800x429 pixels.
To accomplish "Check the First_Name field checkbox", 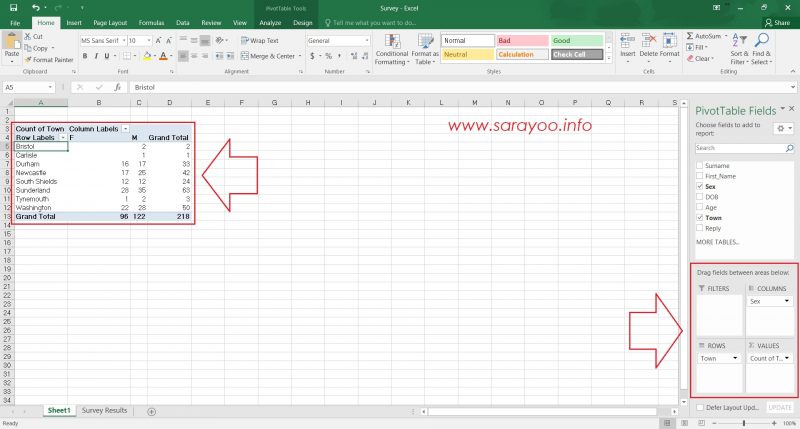I will pos(699,176).
